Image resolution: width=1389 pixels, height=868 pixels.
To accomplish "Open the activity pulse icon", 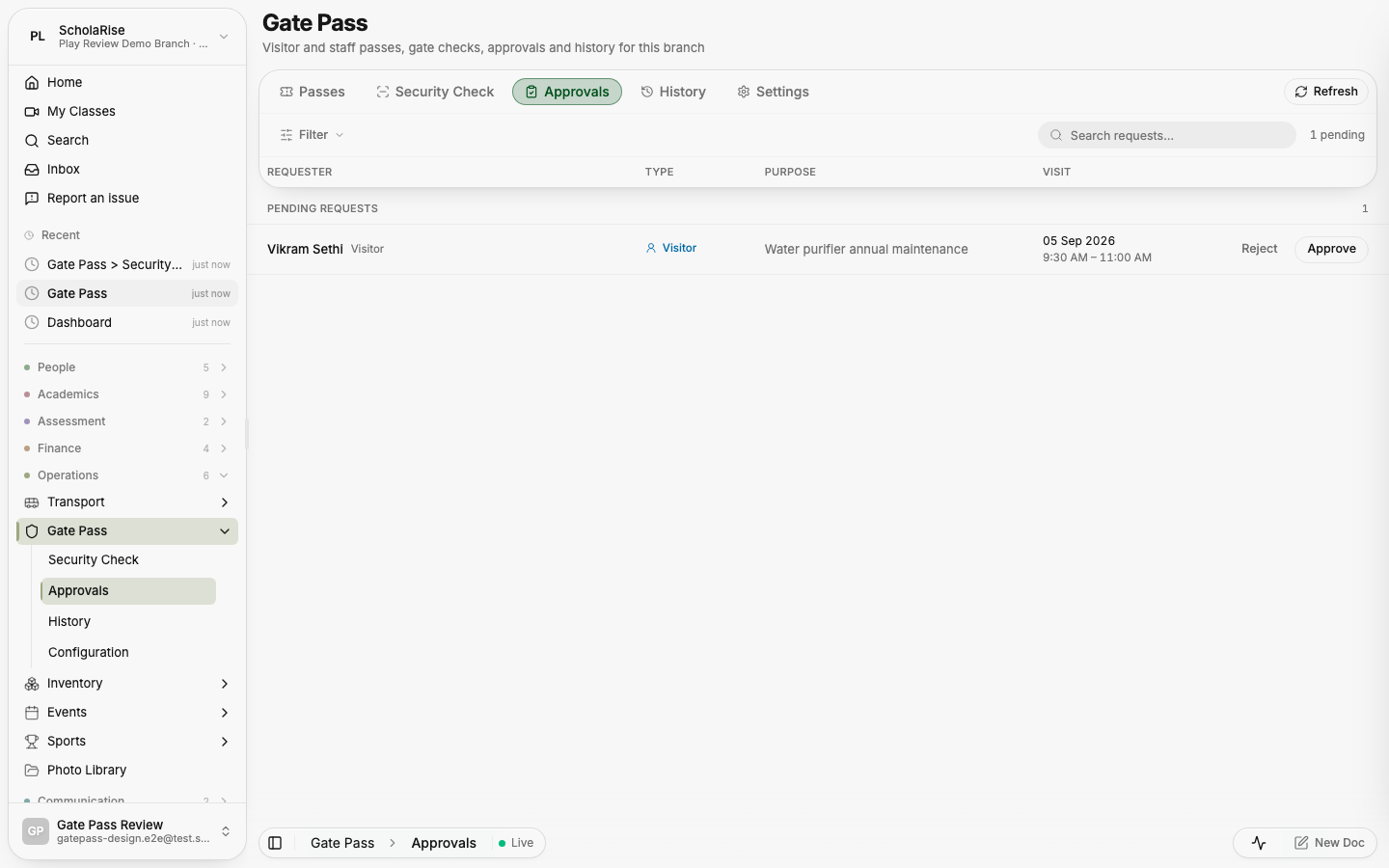I will [x=1259, y=843].
